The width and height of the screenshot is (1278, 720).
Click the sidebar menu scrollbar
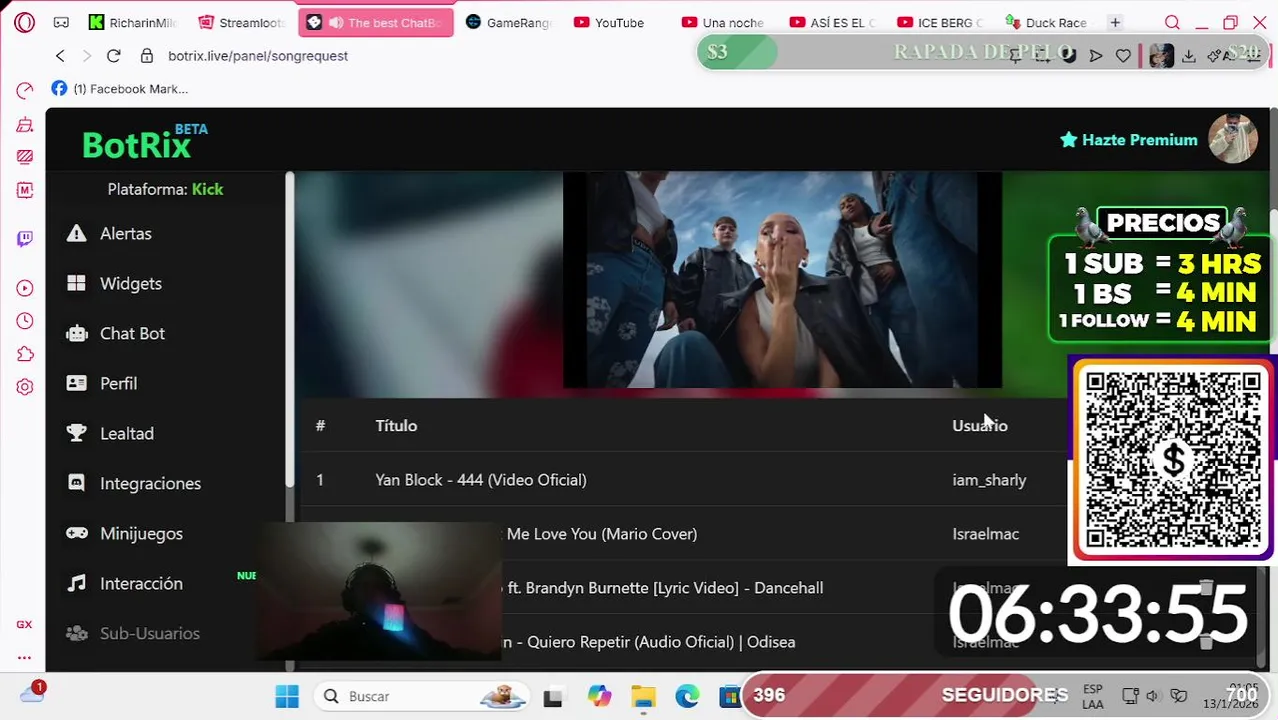pos(290,330)
